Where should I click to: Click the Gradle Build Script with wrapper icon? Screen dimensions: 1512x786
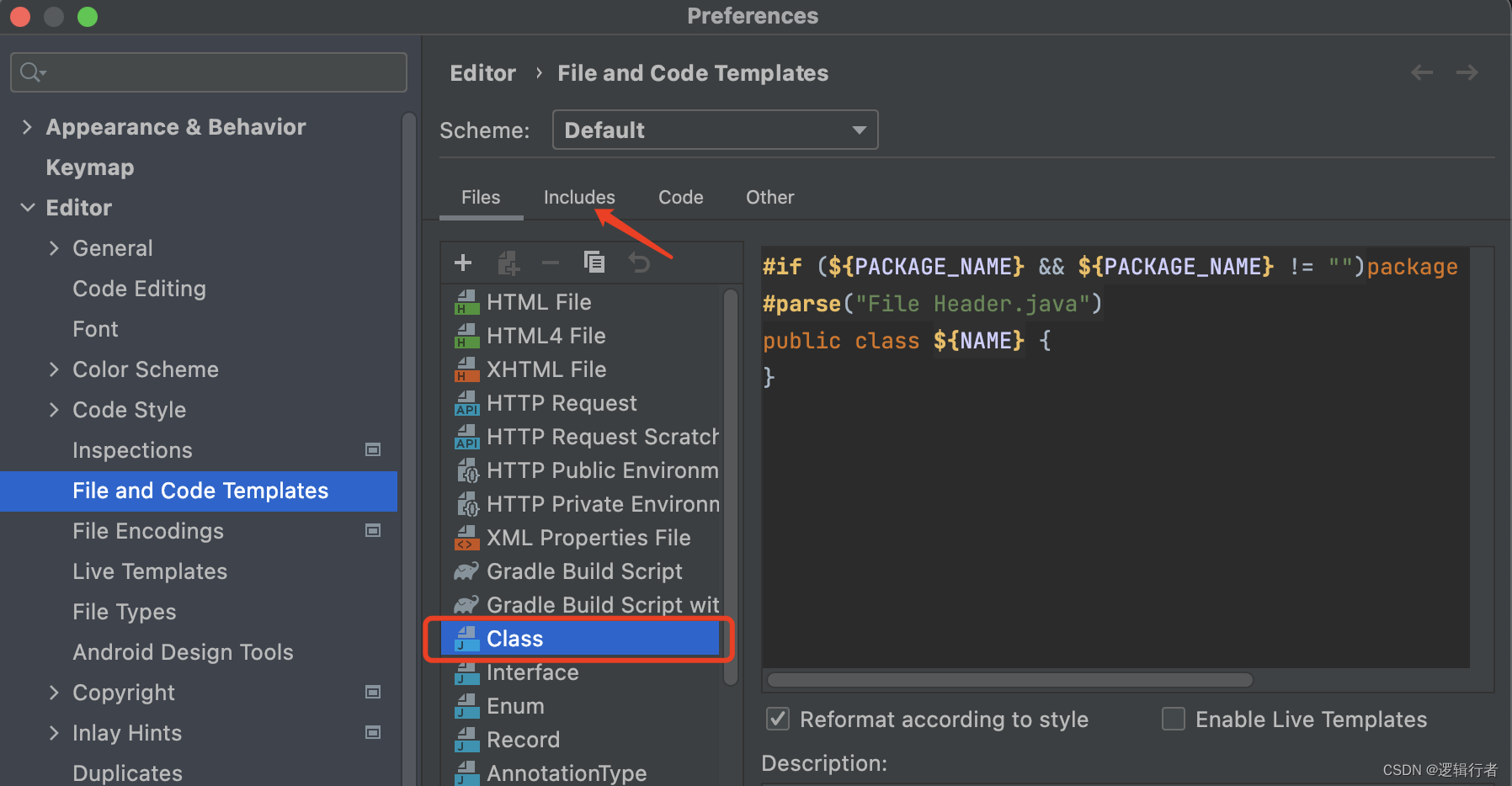pyautogui.click(x=466, y=605)
